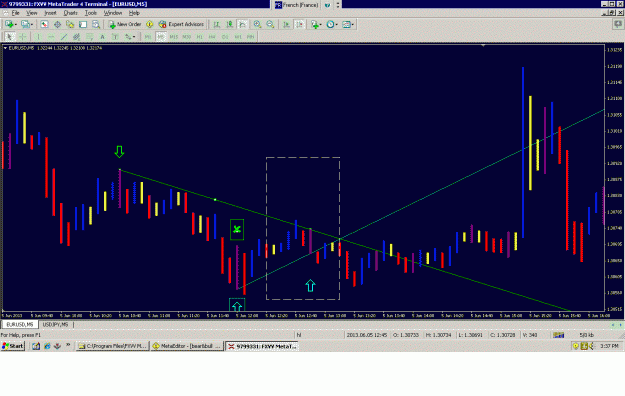Open the Periods clock button
625x396 pixels.
pos(330,24)
